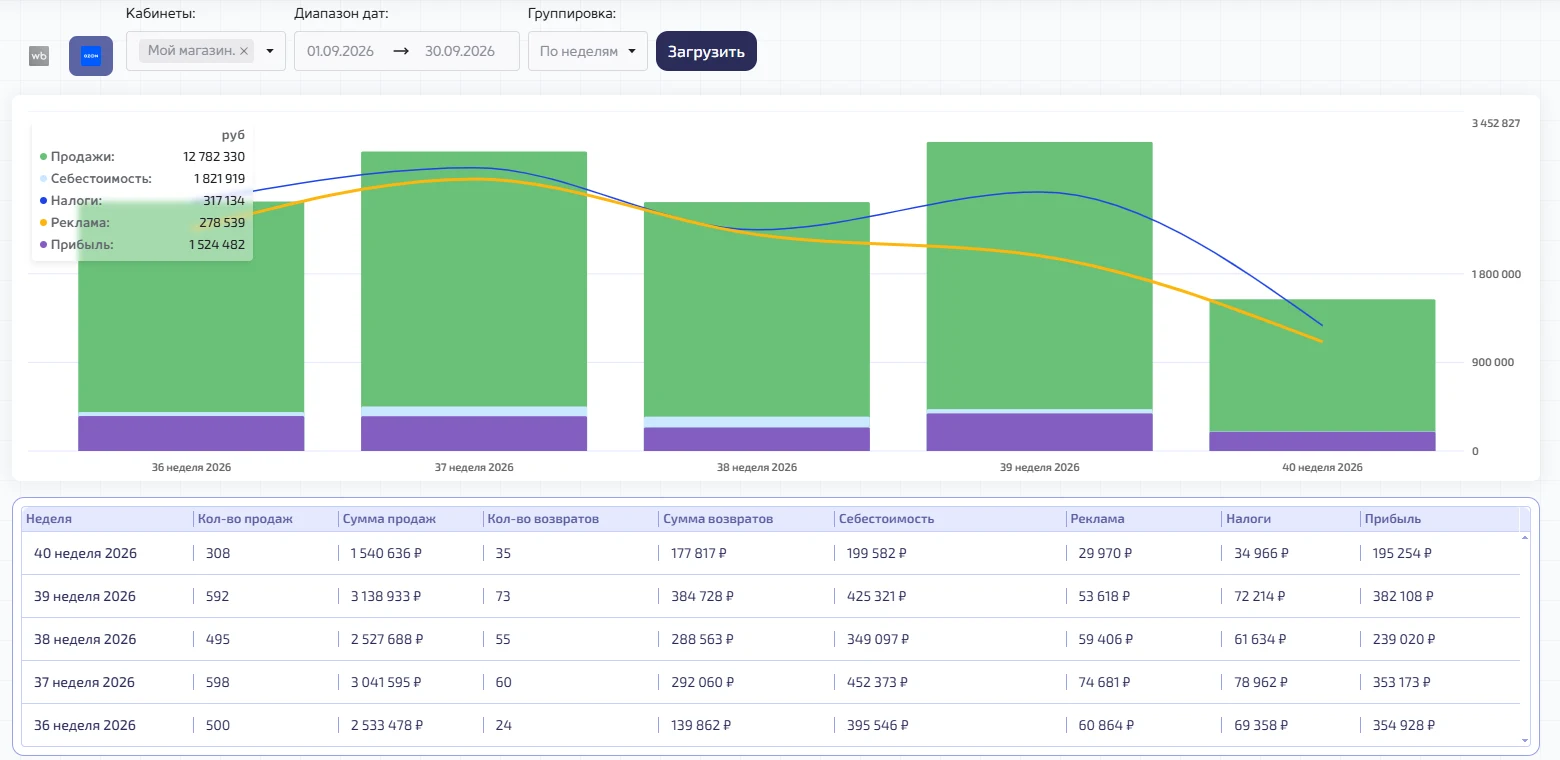Open the По неделям grouping dropdown

pos(588,51)
